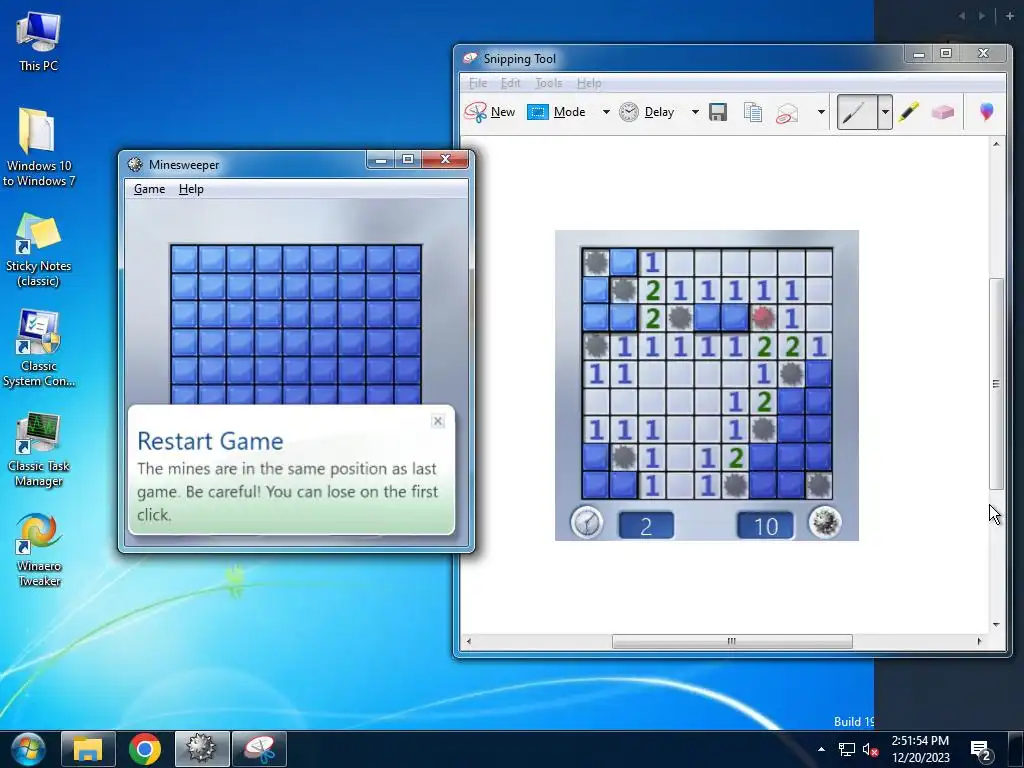Minimize the Minesweeper window
This screenshot has width=1024, height=768.
(381, 159)
